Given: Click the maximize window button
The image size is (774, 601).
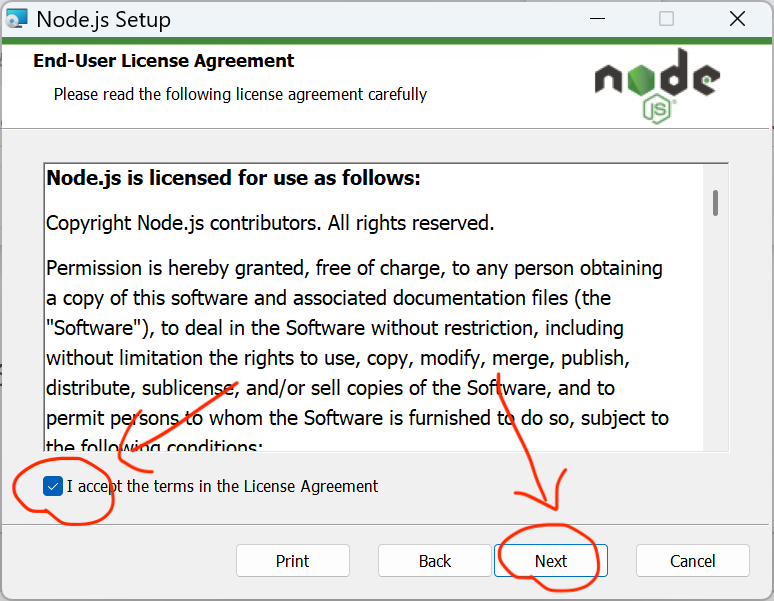Looking at the screenshot, I should (x=666, y=19).
